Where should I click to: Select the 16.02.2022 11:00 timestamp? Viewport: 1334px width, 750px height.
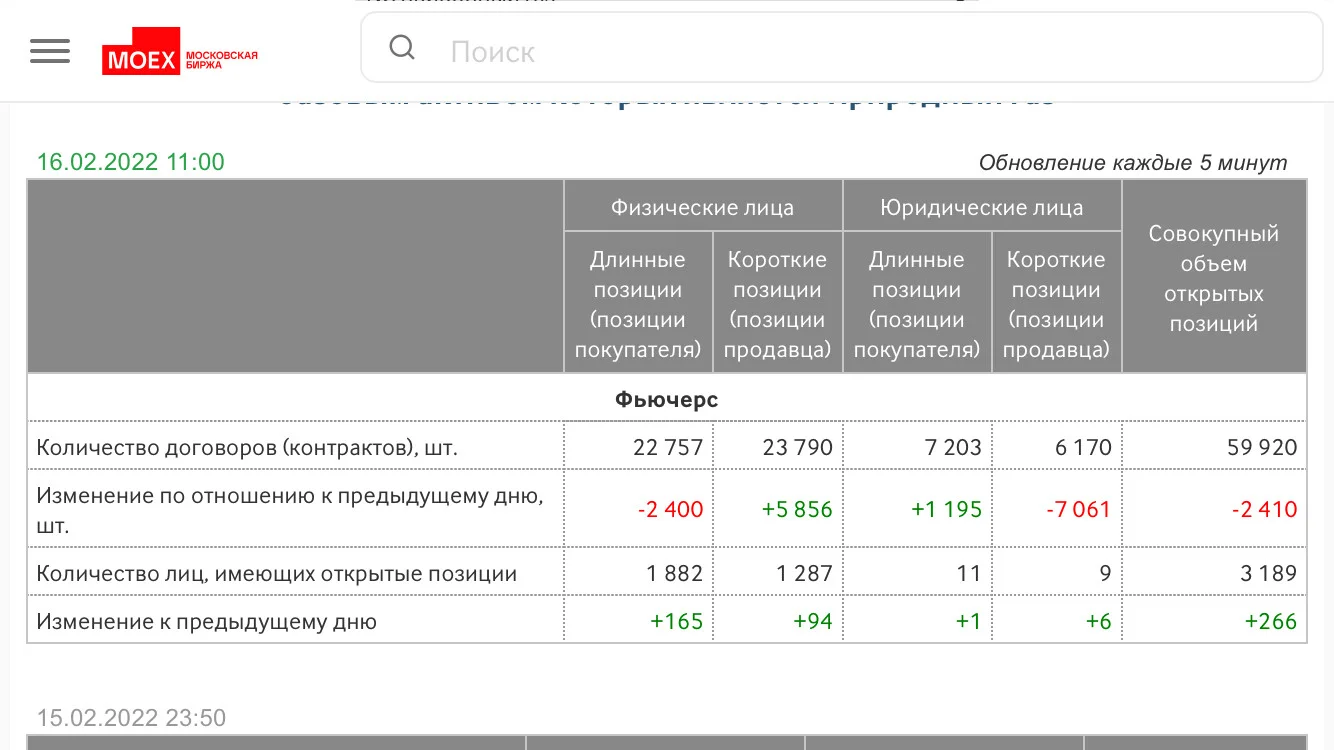click(130, 162)
